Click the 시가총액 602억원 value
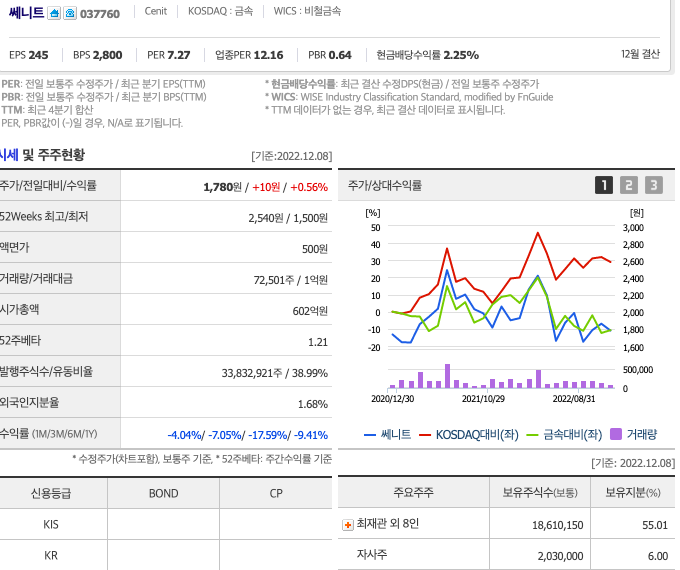This screenshot has width=680, height=570. [310, 311]
